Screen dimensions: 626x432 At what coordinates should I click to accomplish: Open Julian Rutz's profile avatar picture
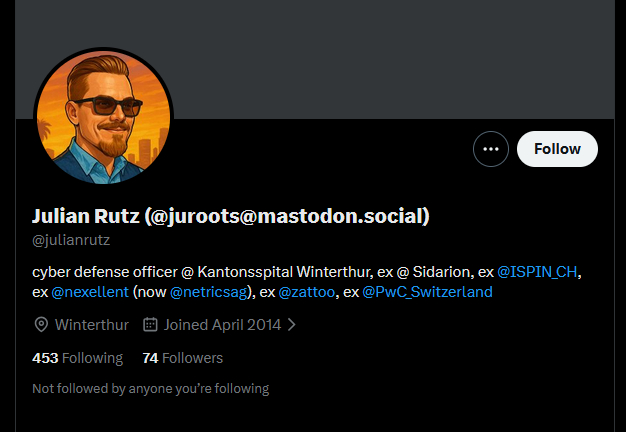103,118
